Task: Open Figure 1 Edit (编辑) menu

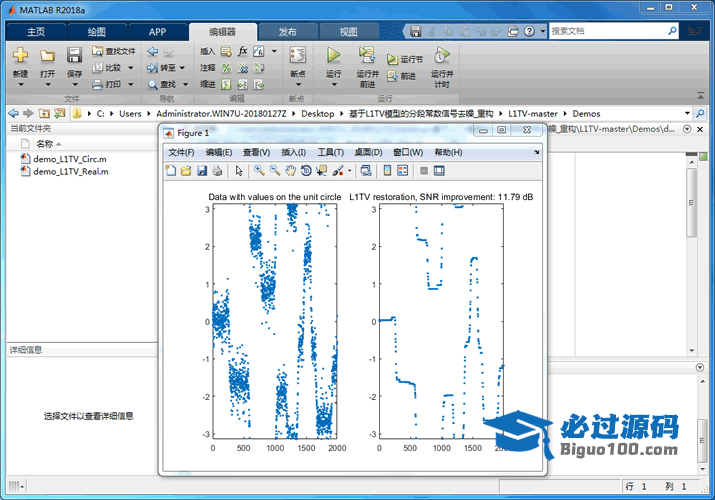Action: tap(219, 153)
